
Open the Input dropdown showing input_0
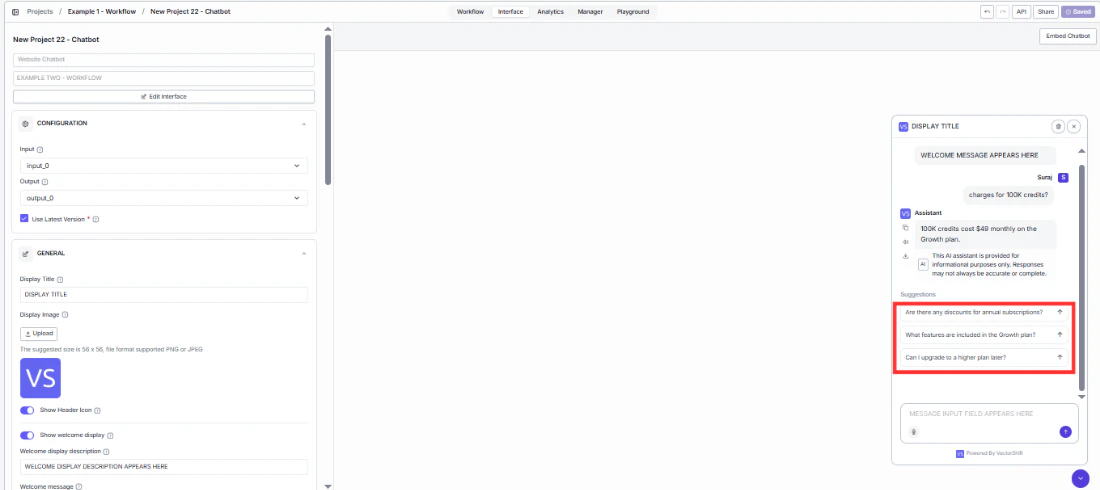point(163,166)
